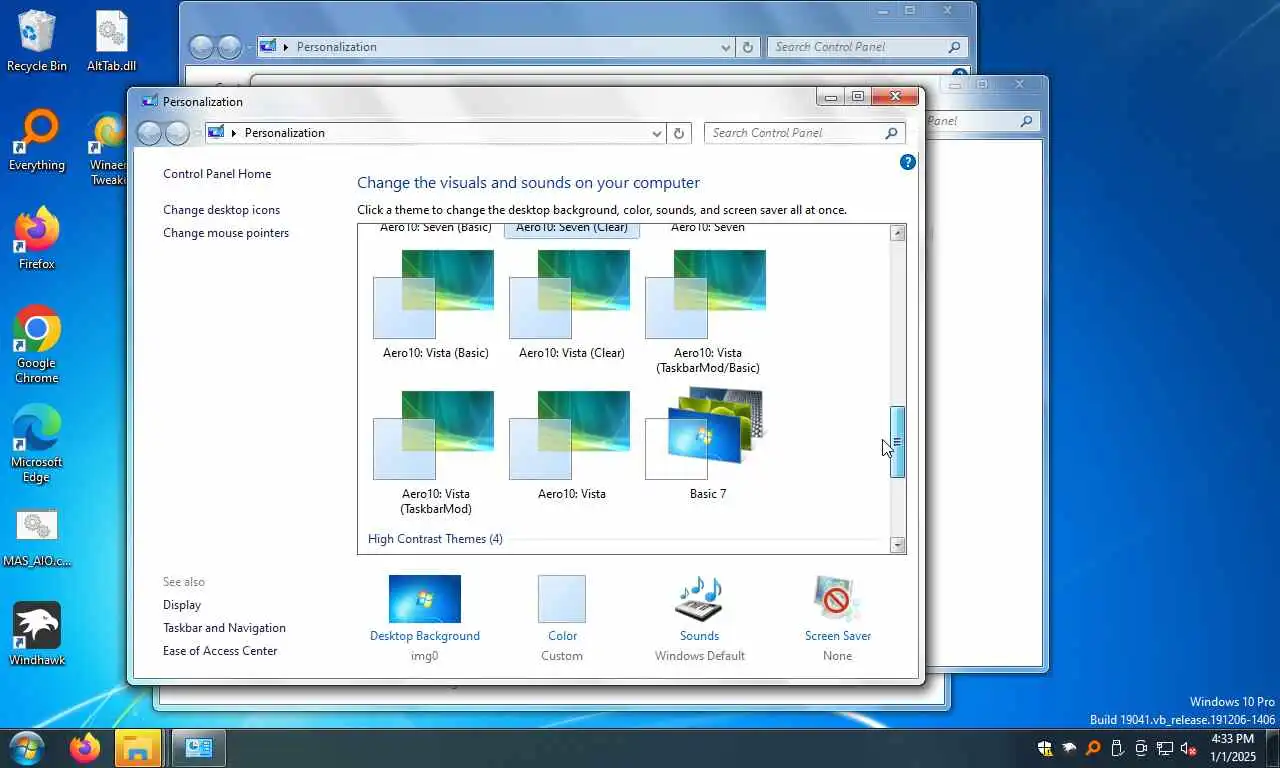The height and width of the screenshot is (768, 1280).
Task: Open Firefox from the taskbar
Action: [x=85, y=748]
